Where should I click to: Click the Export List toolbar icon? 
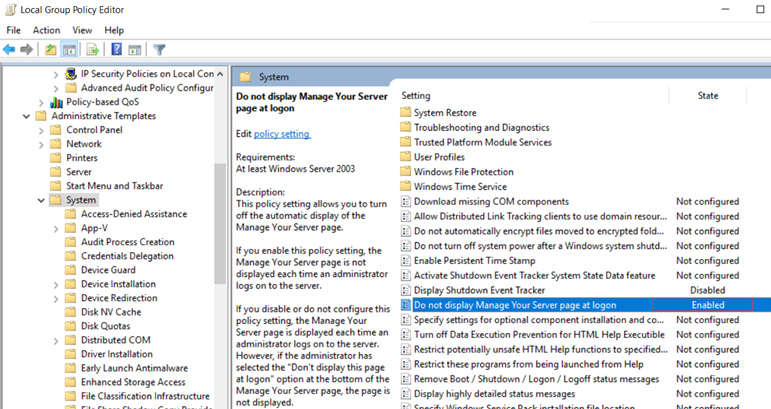pyautogui.click(x=92, y=49)
